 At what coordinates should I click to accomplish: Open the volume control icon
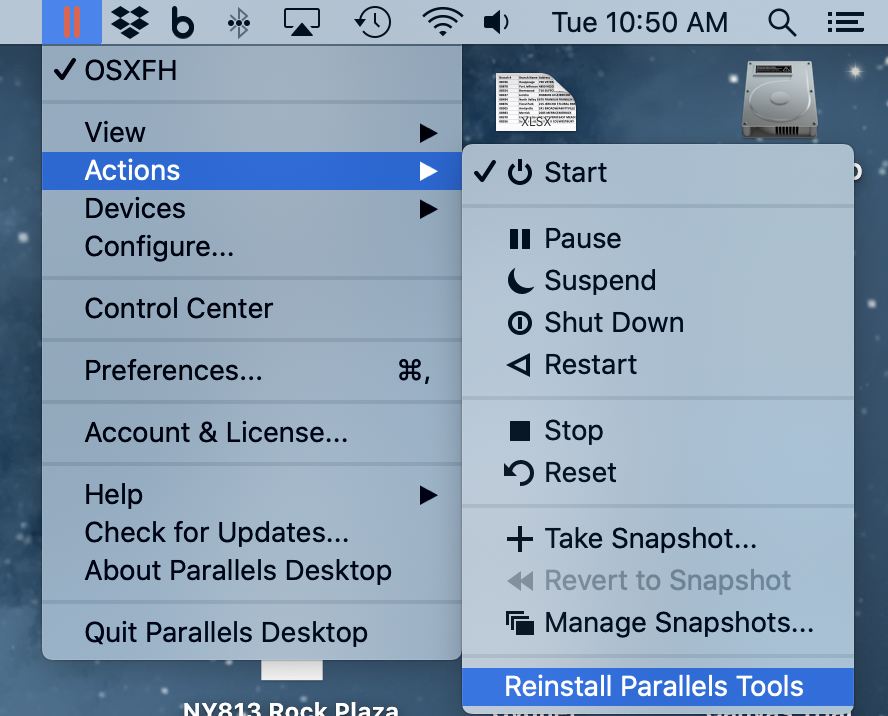click(x=496, y=23)
